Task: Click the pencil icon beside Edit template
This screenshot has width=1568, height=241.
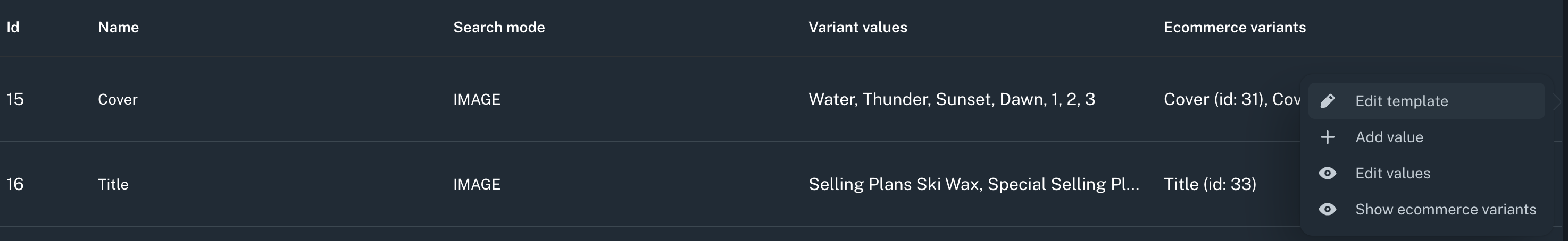Action: pos(1328,101)
